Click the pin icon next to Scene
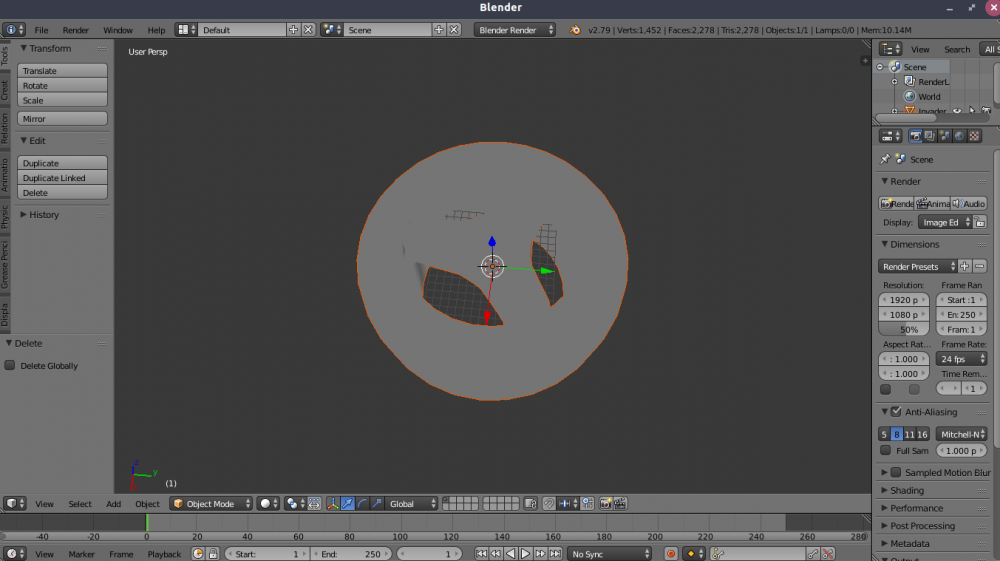 point(885,159)
